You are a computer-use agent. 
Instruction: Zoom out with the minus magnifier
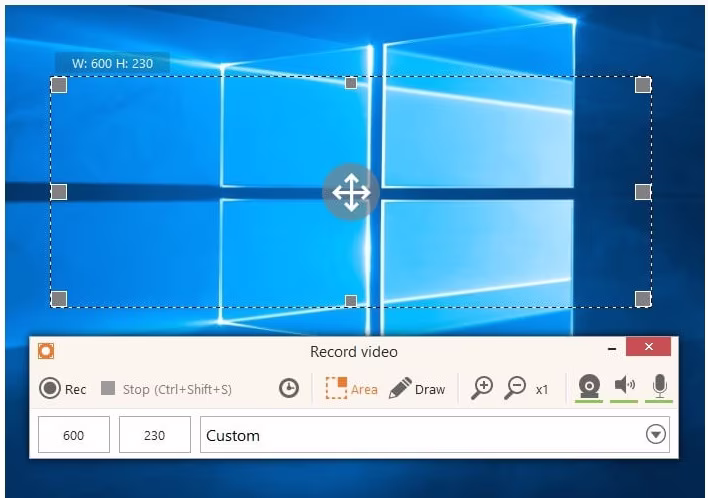coord(515,388)
